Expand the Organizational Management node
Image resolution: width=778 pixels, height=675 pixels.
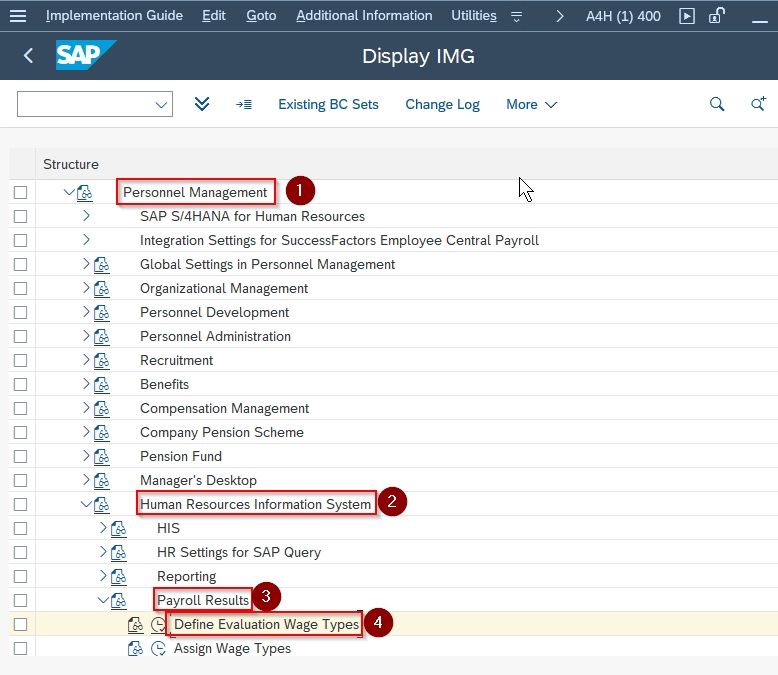[86, 288]
